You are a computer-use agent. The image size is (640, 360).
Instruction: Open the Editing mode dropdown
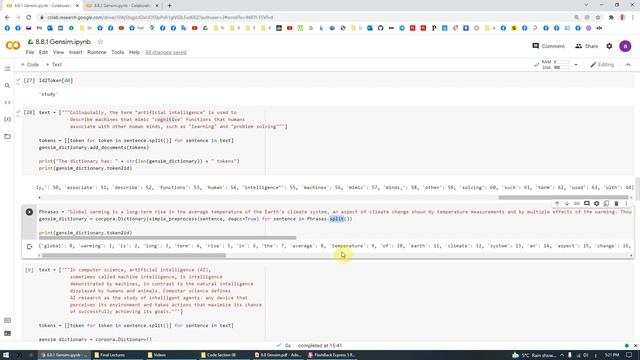click(602, 64)
